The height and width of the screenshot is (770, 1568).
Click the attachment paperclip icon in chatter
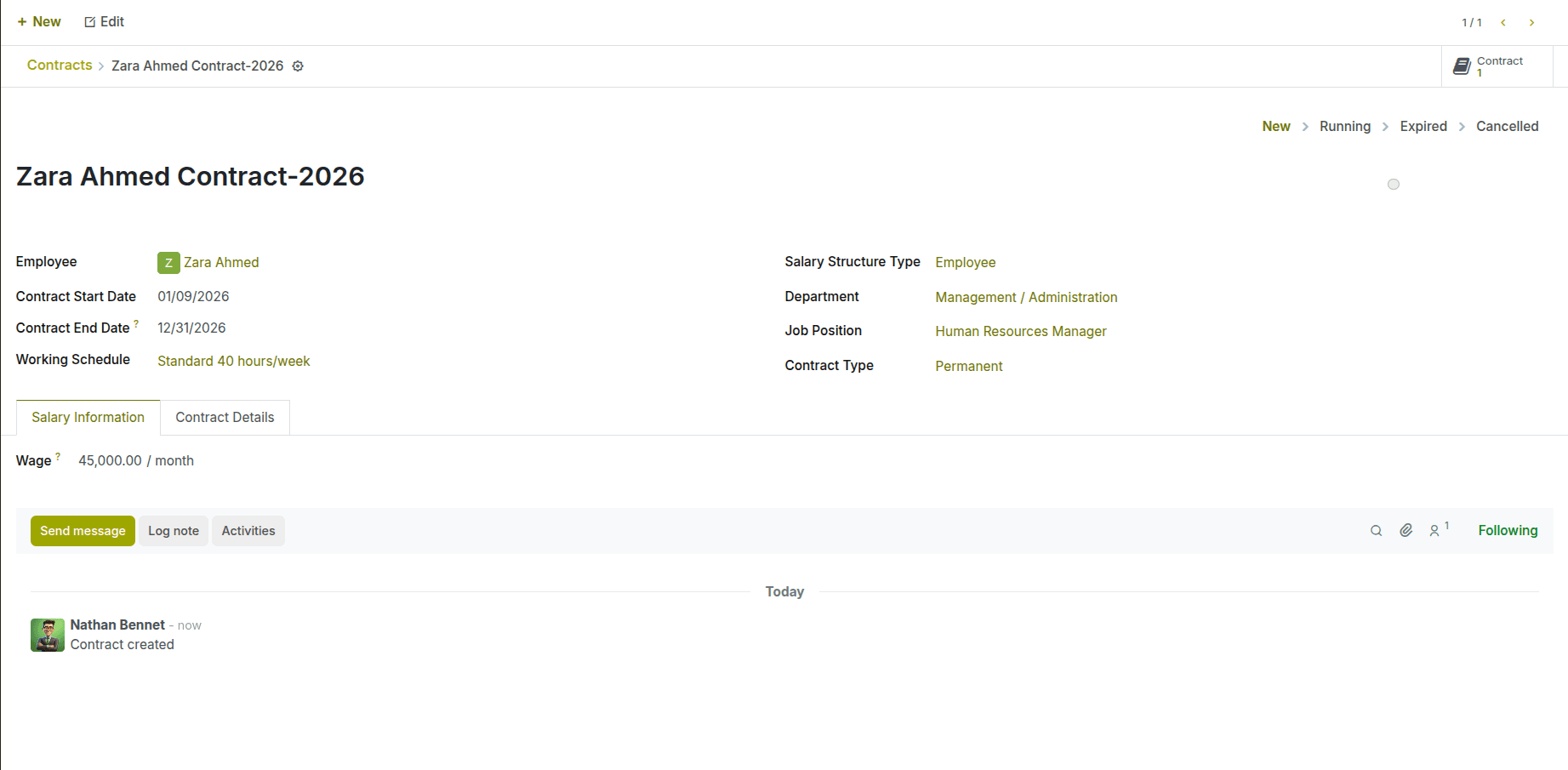point(1405,530)
